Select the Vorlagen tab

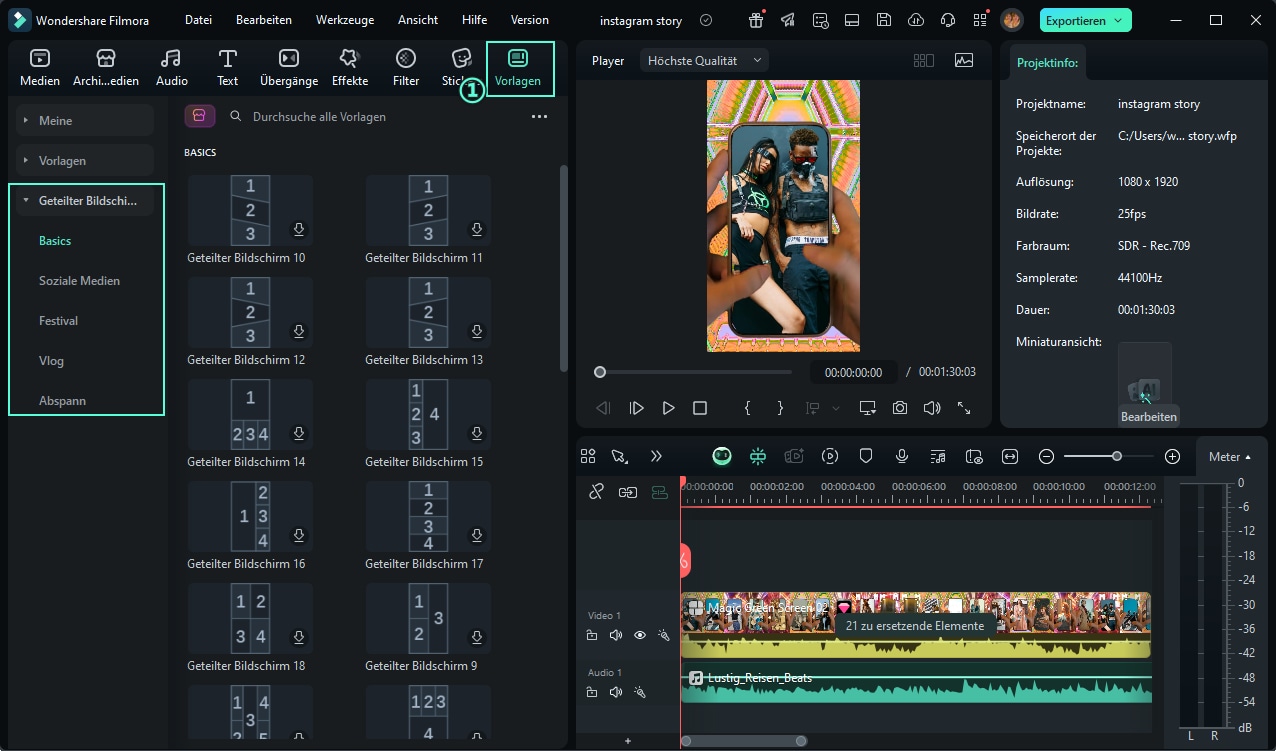(x=519, y=68)
